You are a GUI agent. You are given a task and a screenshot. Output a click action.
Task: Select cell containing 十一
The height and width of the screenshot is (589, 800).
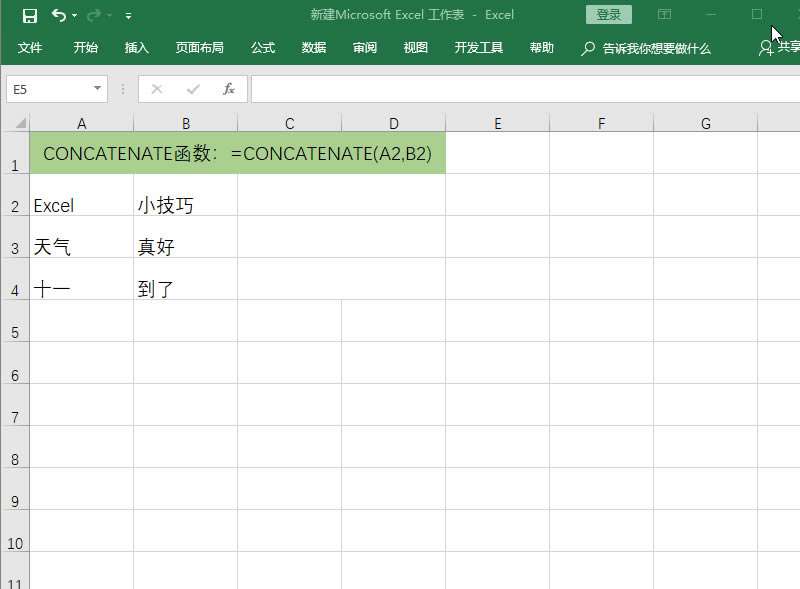pyautogui.click(x=82, y=279)
